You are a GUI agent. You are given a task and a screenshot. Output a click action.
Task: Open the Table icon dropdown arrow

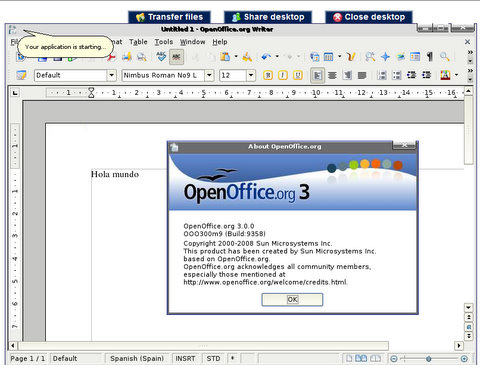point(339,57)
